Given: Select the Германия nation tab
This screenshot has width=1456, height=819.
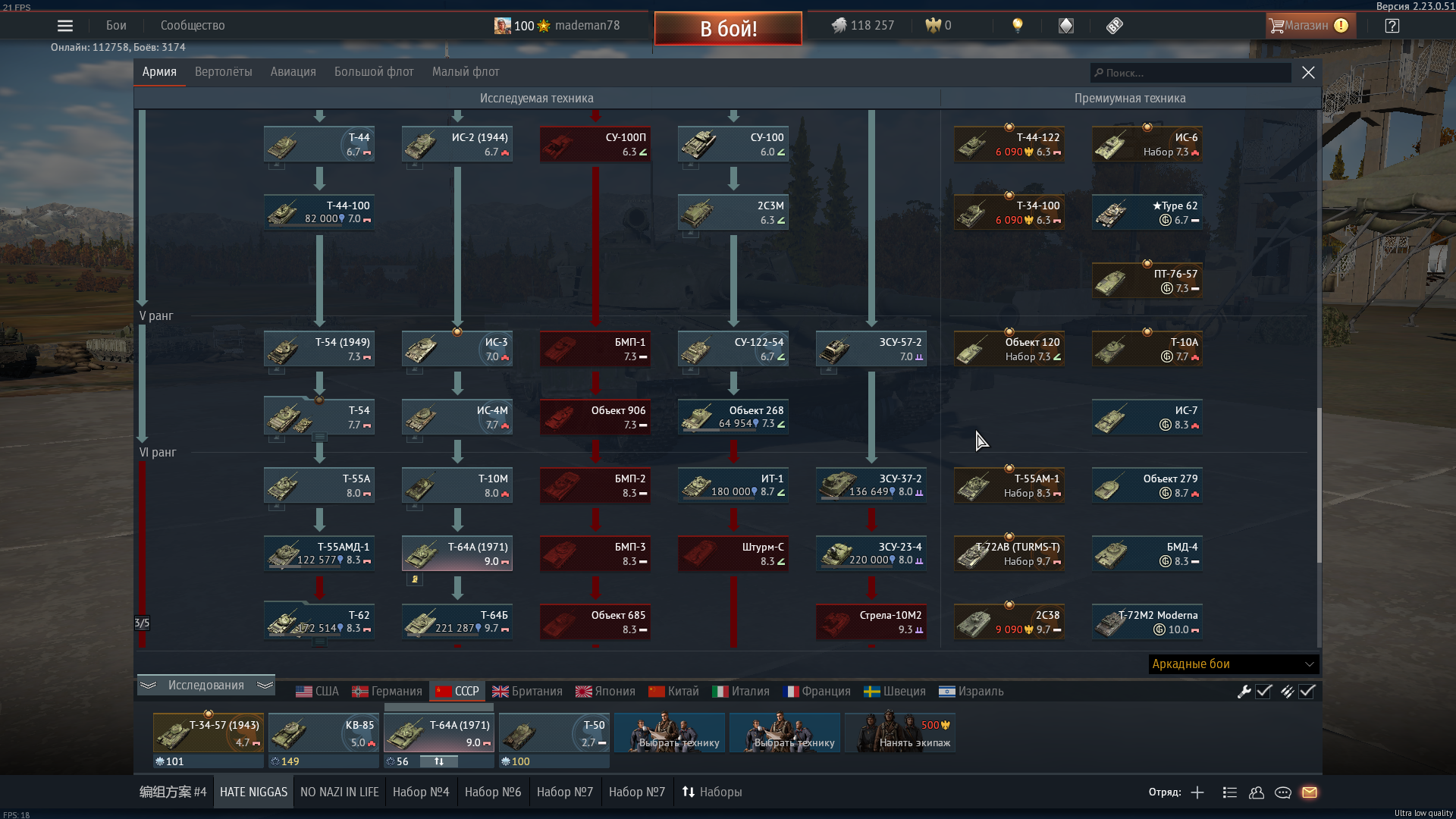Looking at the screenshot, I should [x=387, y=692].
